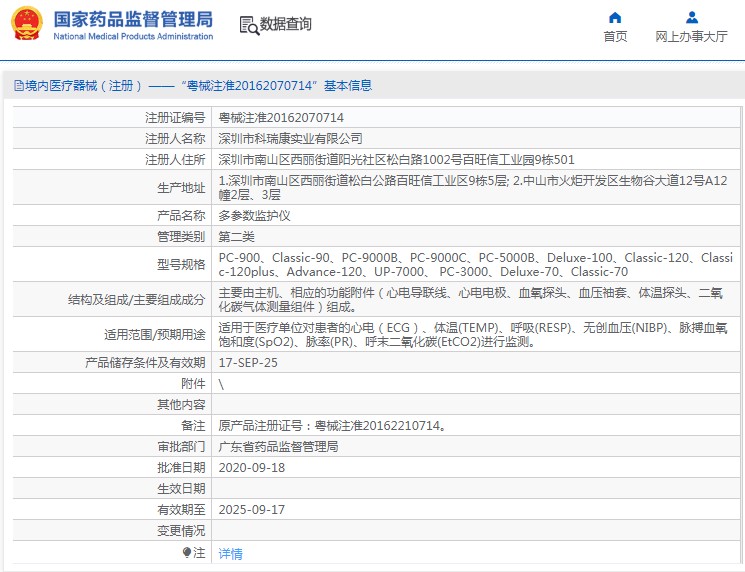Click the 首页 house icon
The height and width of the screenshot is (572, 745).
click(x=615, y=17)
